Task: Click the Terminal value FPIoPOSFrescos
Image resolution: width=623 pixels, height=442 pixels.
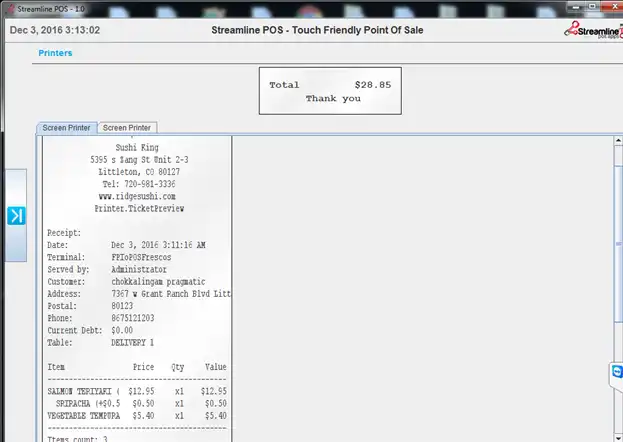Action: point(141,258)
